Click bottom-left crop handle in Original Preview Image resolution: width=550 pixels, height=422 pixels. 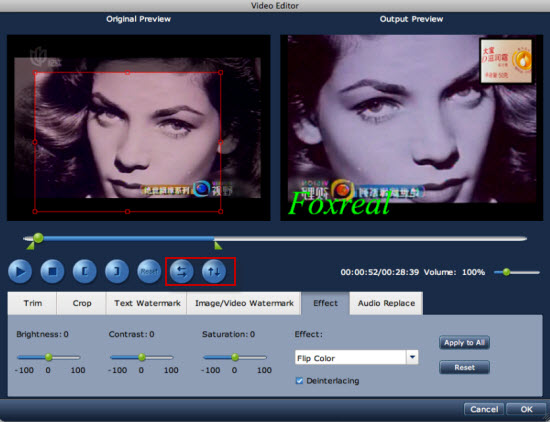[35, 212]
